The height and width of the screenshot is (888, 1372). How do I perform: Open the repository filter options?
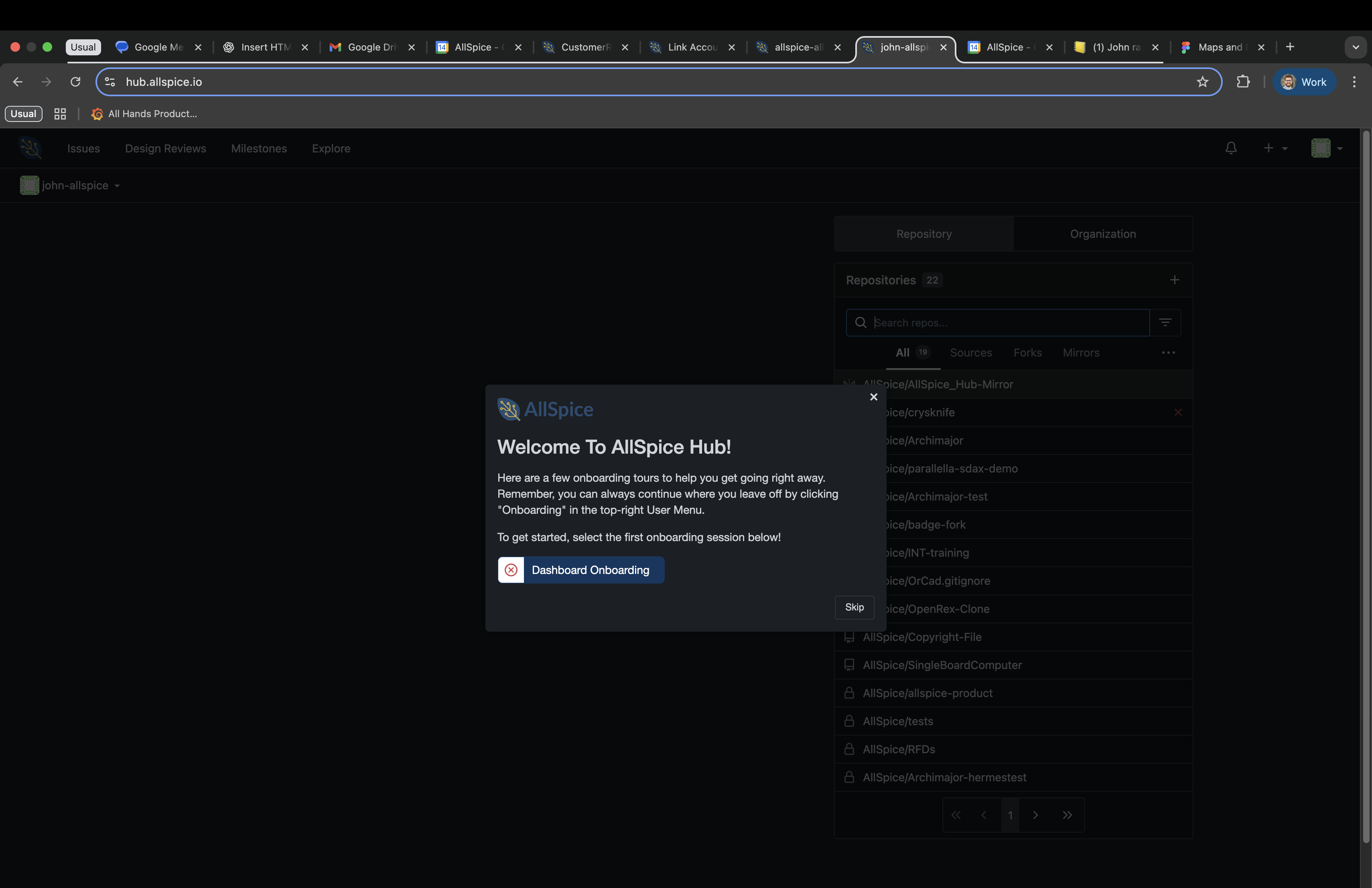click(x=1165, y=323)
